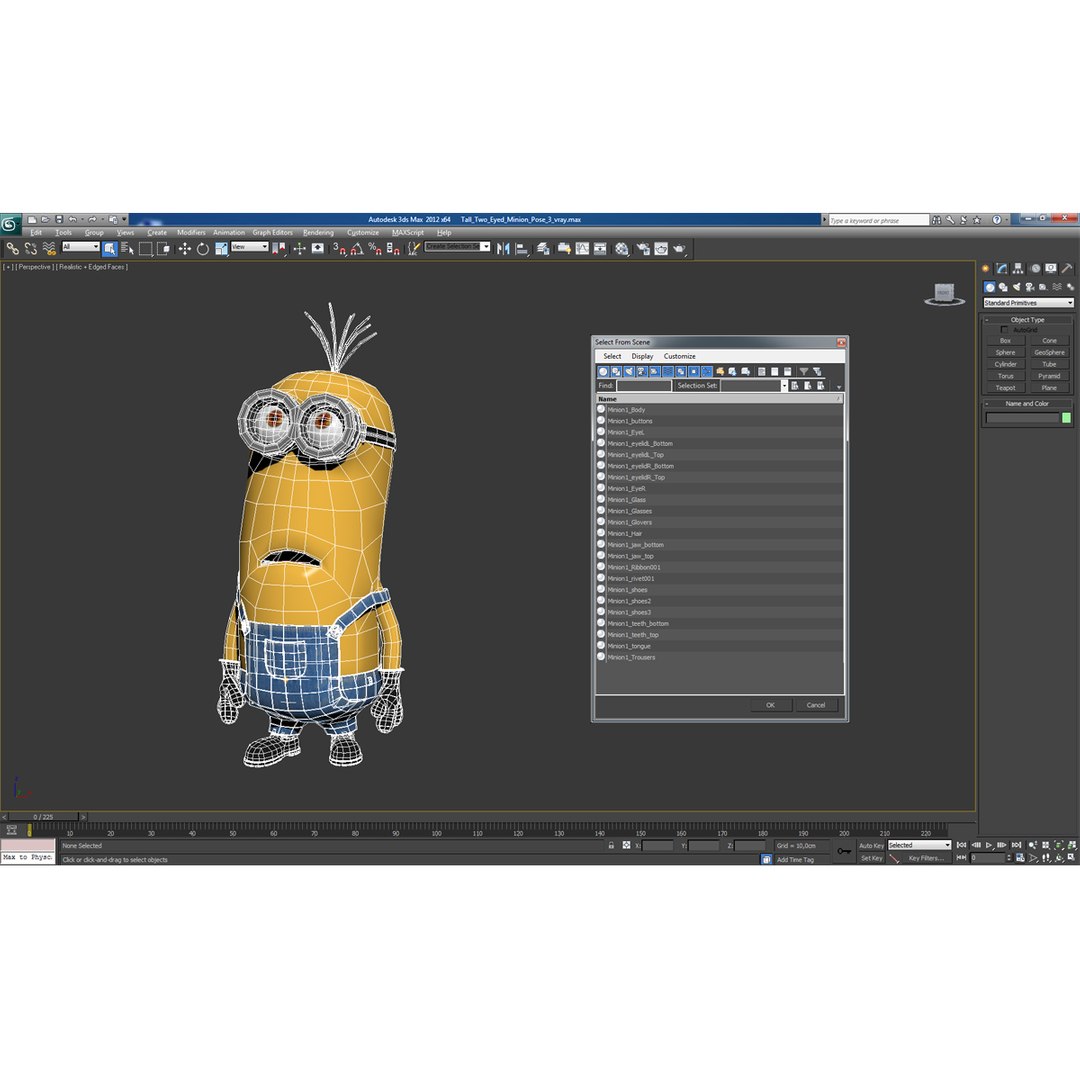The height and width of the screenshot is (1080, 1080).
Task: Click the Align tool icon
Action: coord(521,249)
